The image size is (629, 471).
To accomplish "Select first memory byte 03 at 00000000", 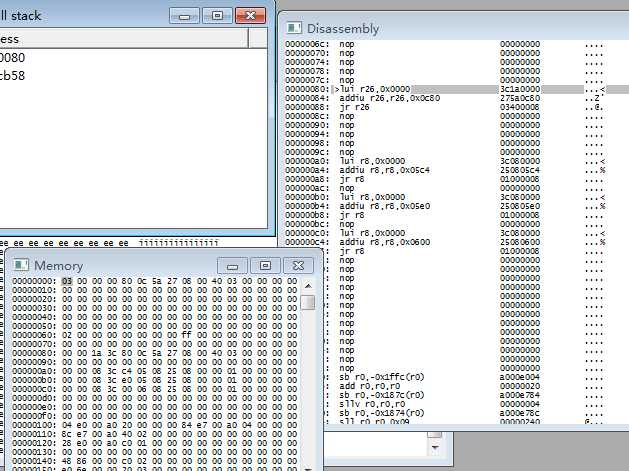I will pos(67,281).
